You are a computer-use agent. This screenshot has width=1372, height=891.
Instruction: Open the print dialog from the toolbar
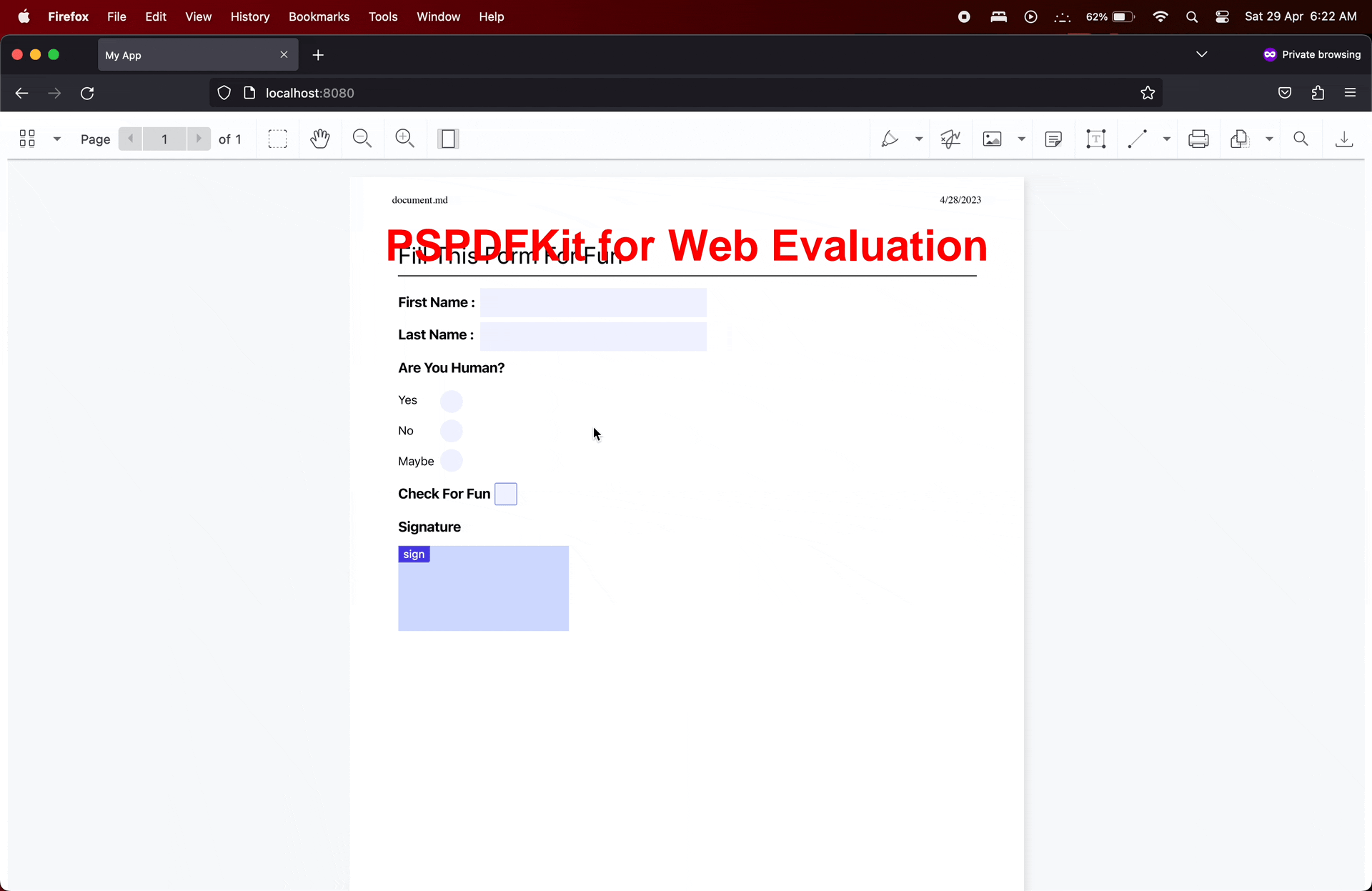tap(1199, 139)
